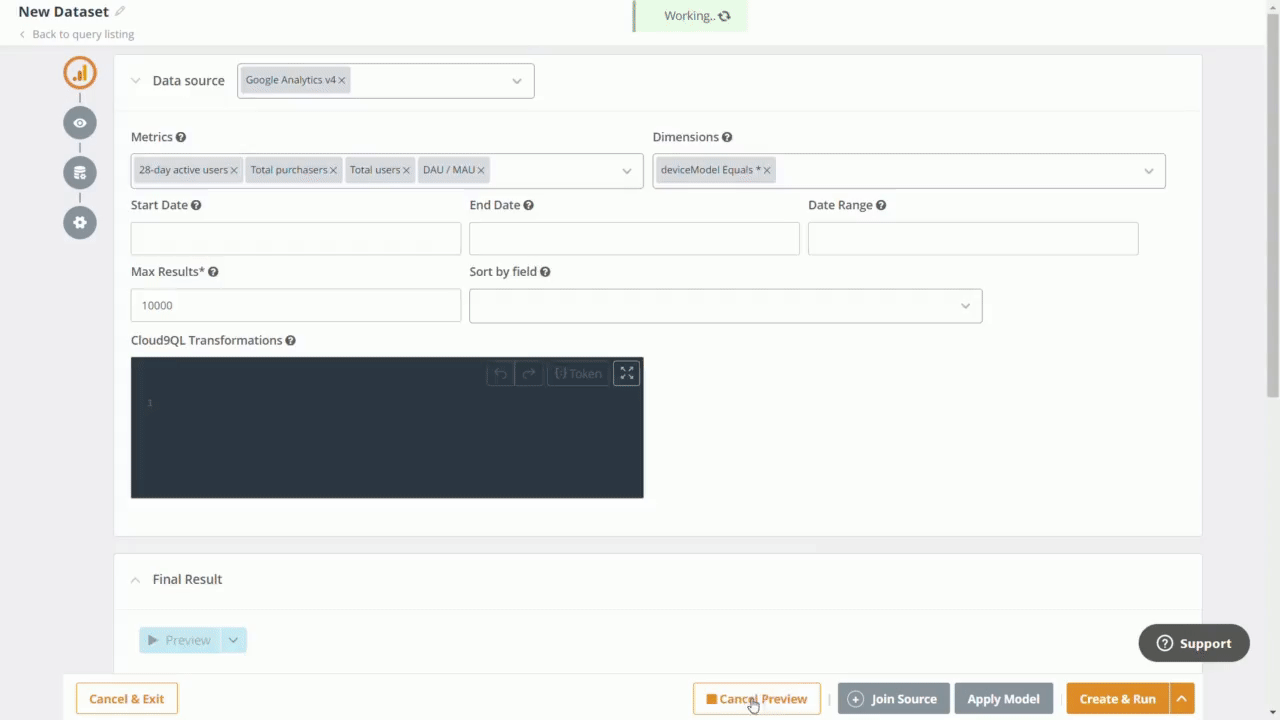
Task: Click into the Start Date field
Action: [296, 239]
